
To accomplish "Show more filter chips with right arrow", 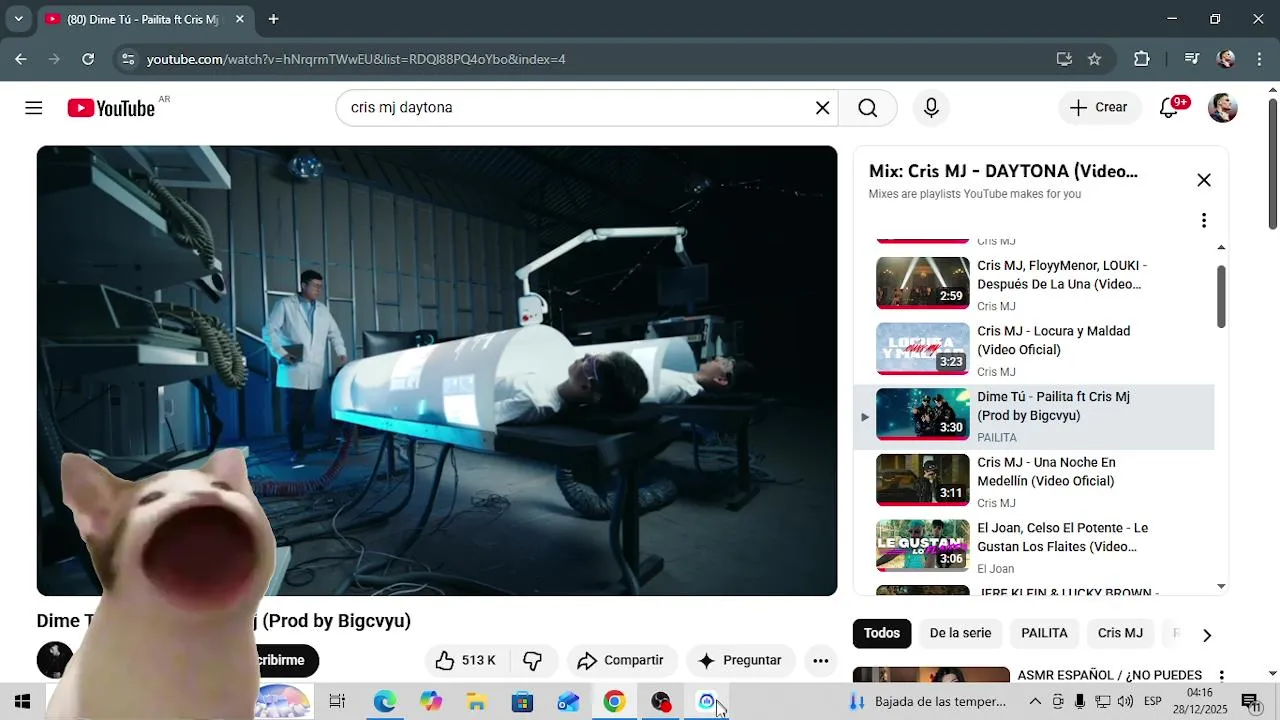I will (x=1206, y=635).
